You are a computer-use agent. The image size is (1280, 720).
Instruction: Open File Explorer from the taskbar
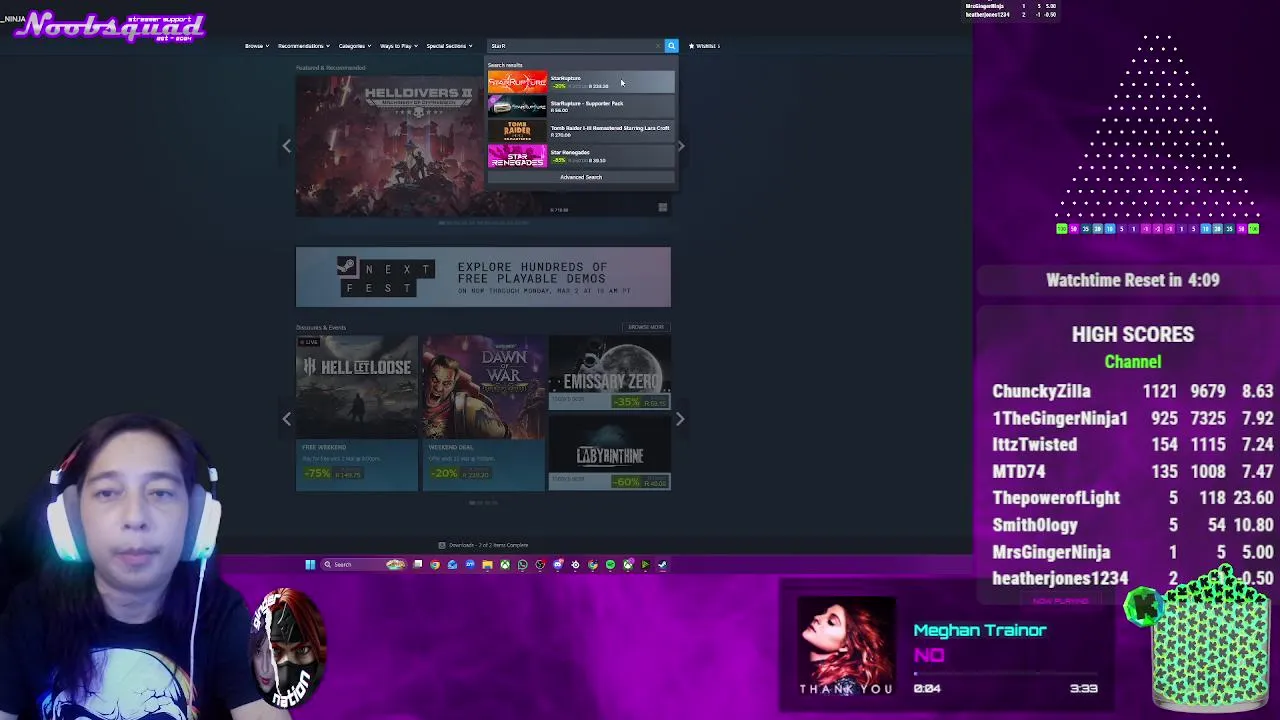click(x=487, y=565)
